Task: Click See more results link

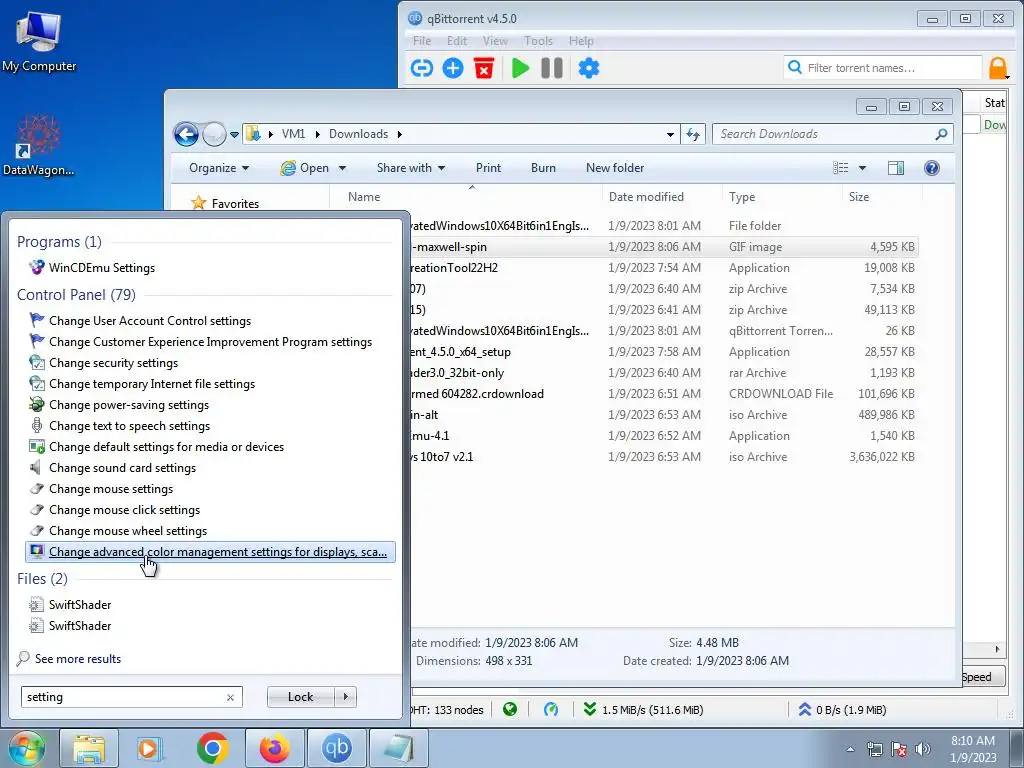Action: point(78,659)
